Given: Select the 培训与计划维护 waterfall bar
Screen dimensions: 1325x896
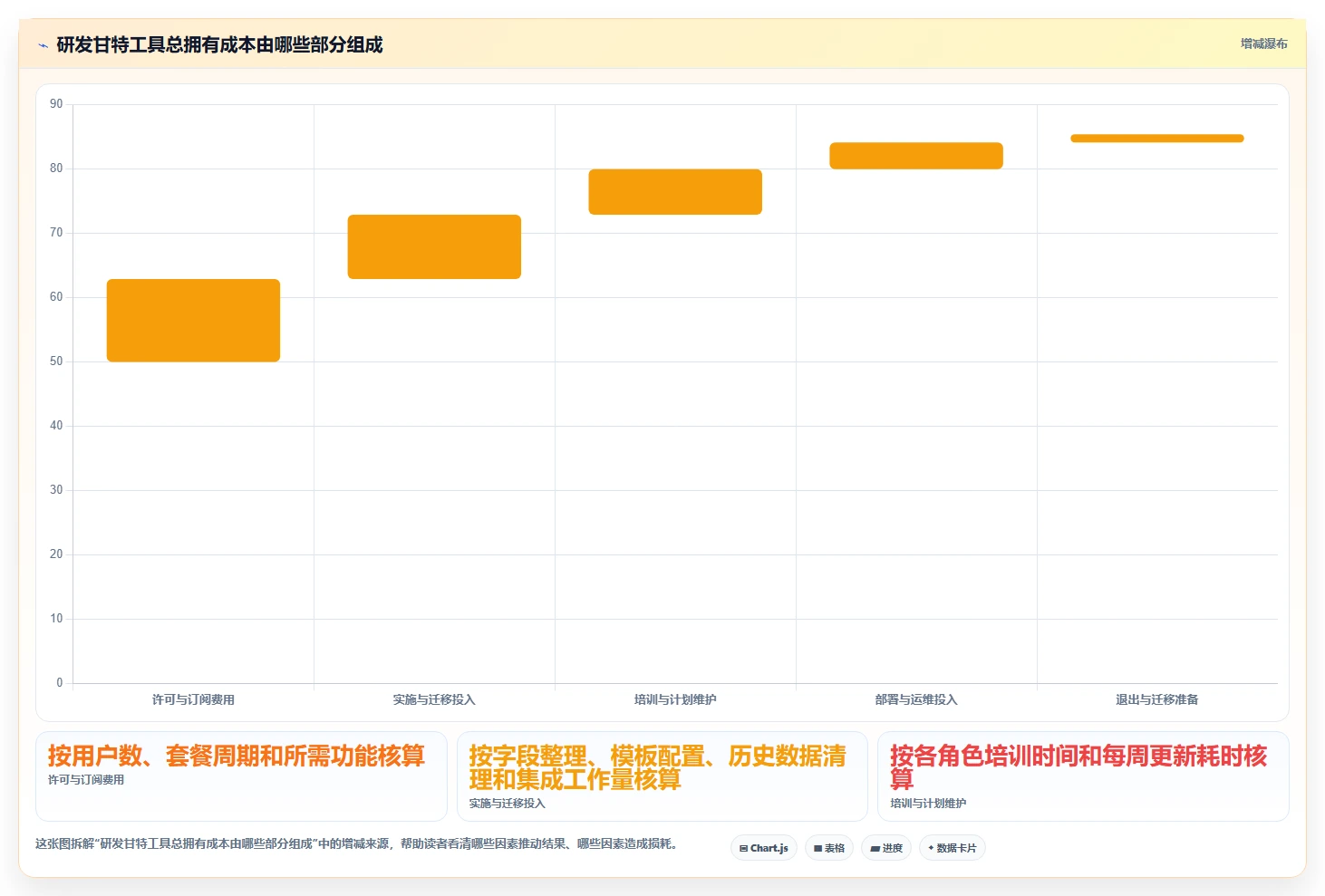Looking at the screenshot, I should point(675,192).
